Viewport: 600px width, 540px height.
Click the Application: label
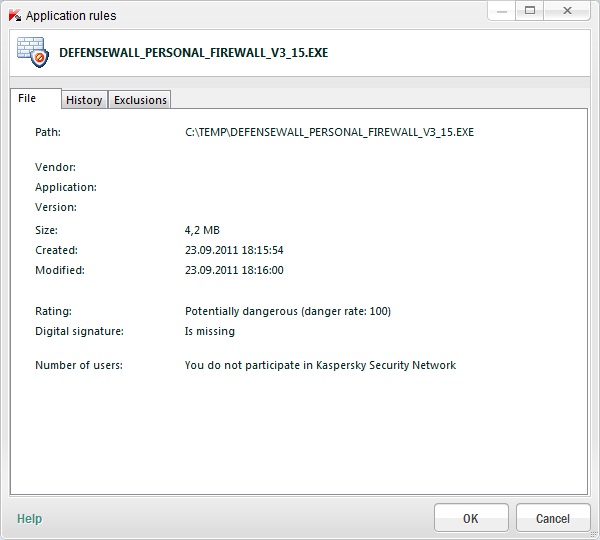(66, 187)
